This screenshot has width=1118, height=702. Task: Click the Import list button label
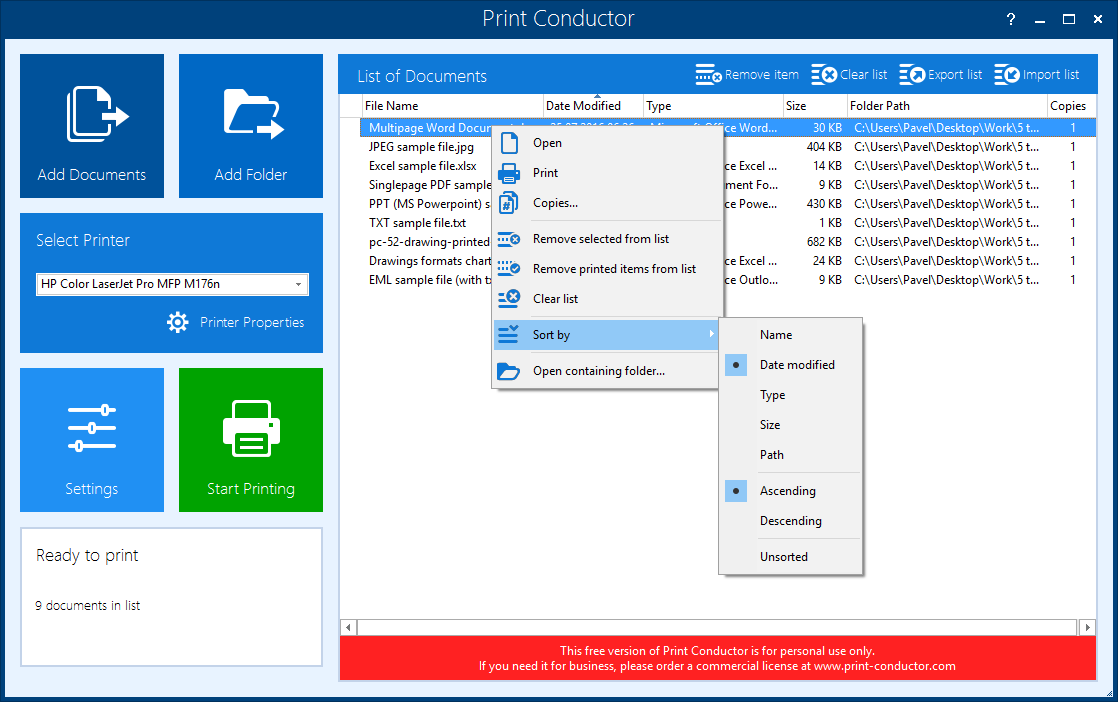click(1051, 75)
